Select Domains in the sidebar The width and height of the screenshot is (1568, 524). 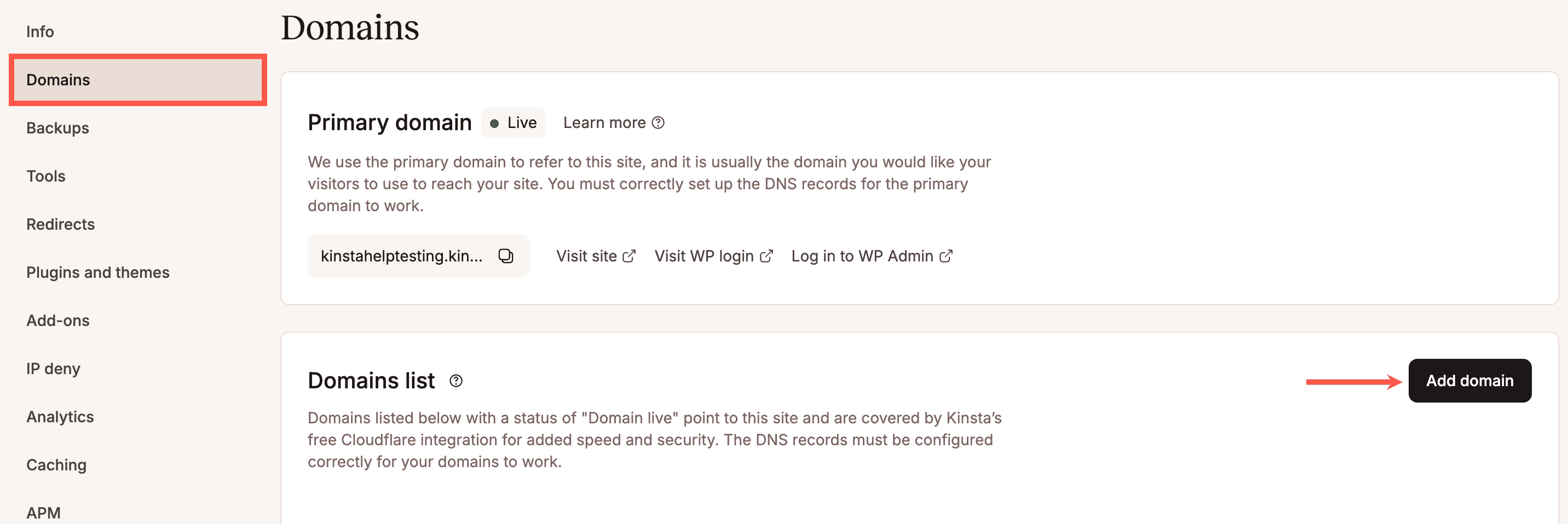coord(59,80)
